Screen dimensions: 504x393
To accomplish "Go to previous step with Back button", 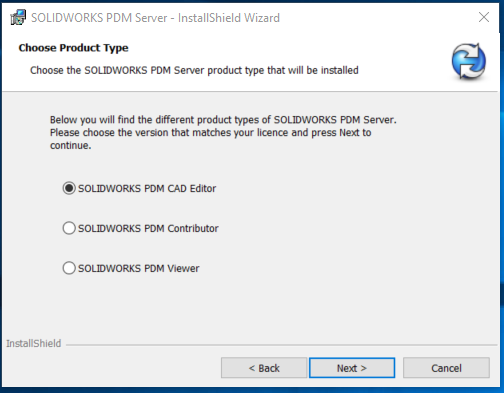I will coord(264,368).
